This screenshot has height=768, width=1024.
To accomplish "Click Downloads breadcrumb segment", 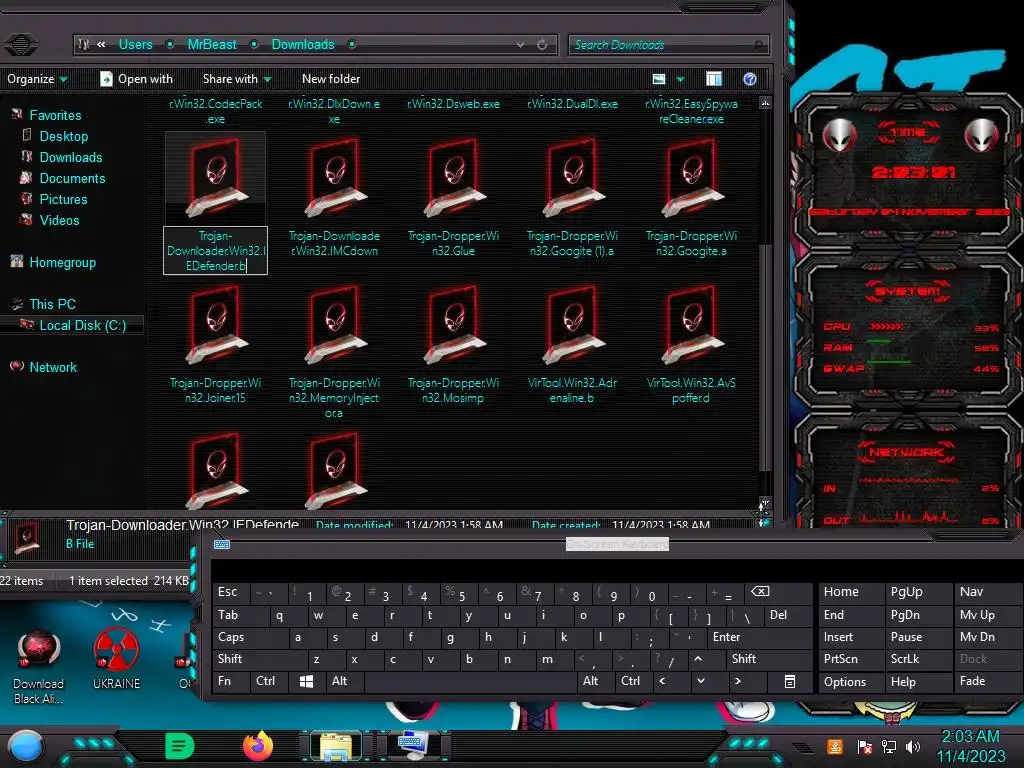I will point(303,44).
